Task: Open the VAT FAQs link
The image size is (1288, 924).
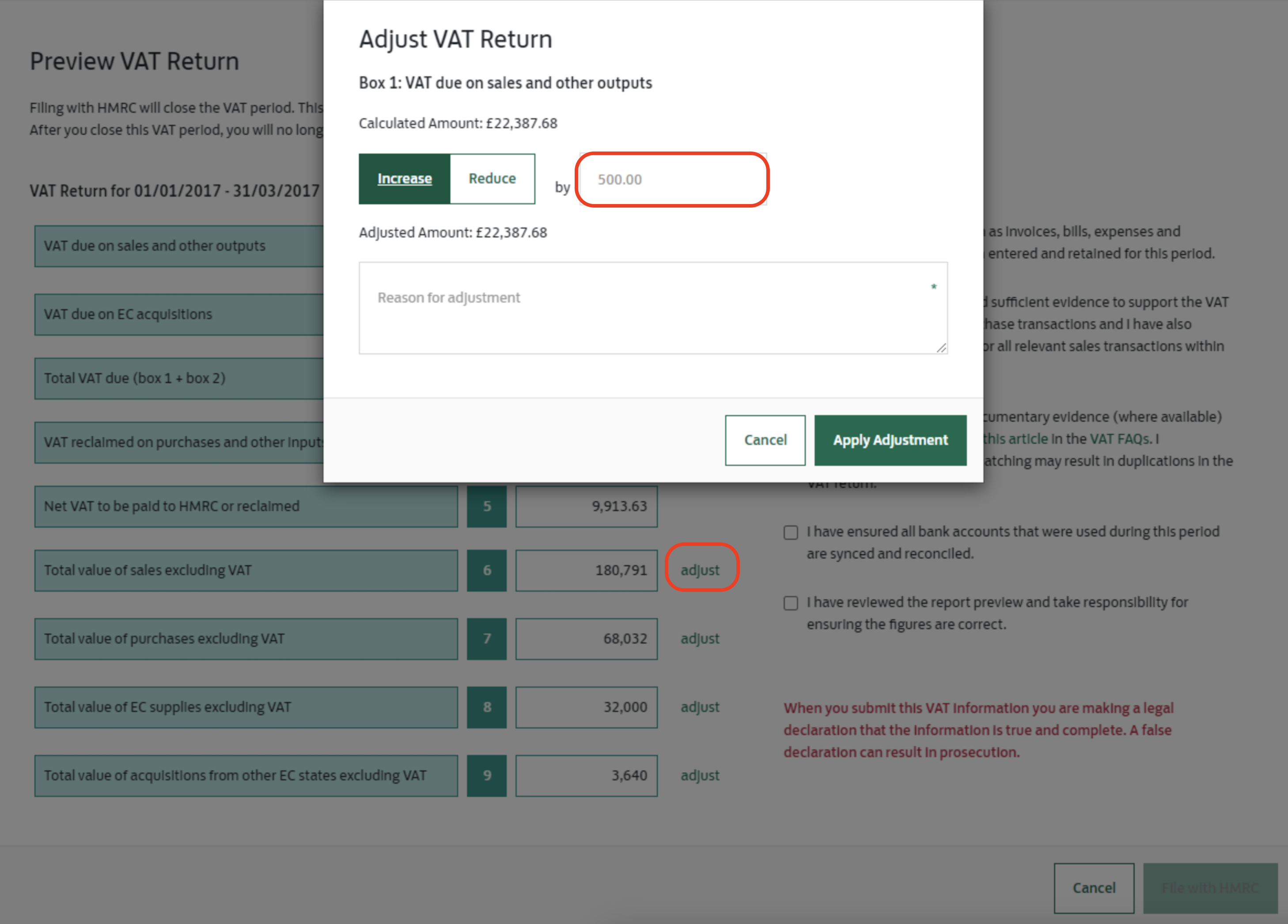Action: pyautogui.click(x=1119, y=439)
